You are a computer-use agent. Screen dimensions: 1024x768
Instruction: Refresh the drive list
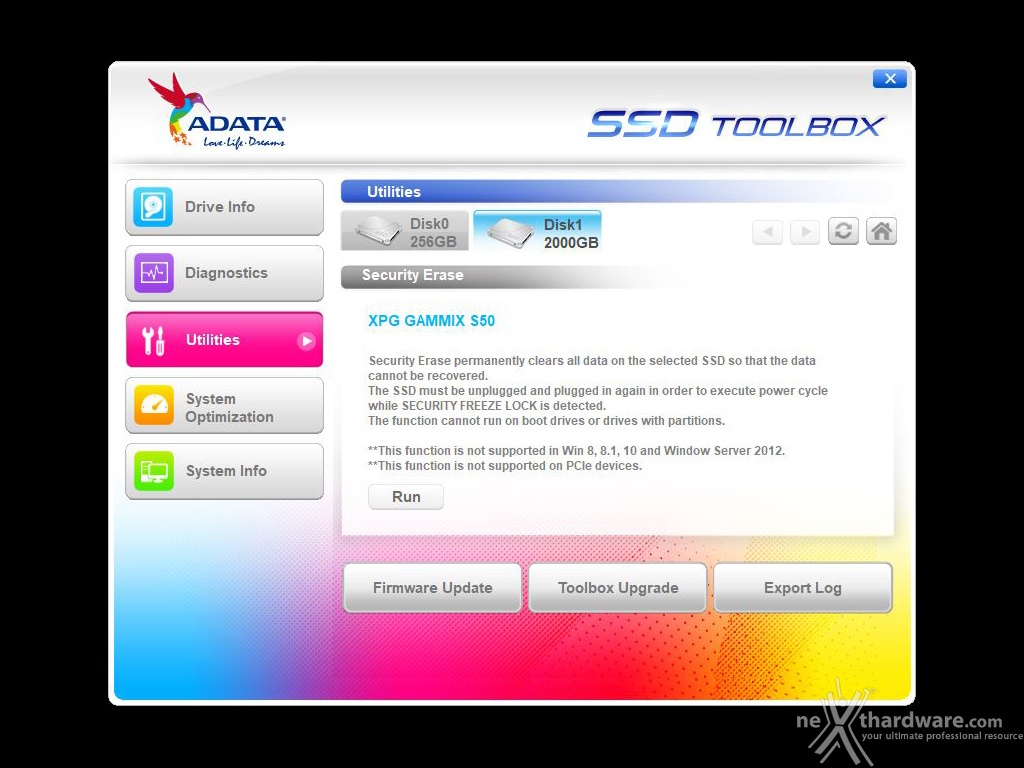coord(843,231)
